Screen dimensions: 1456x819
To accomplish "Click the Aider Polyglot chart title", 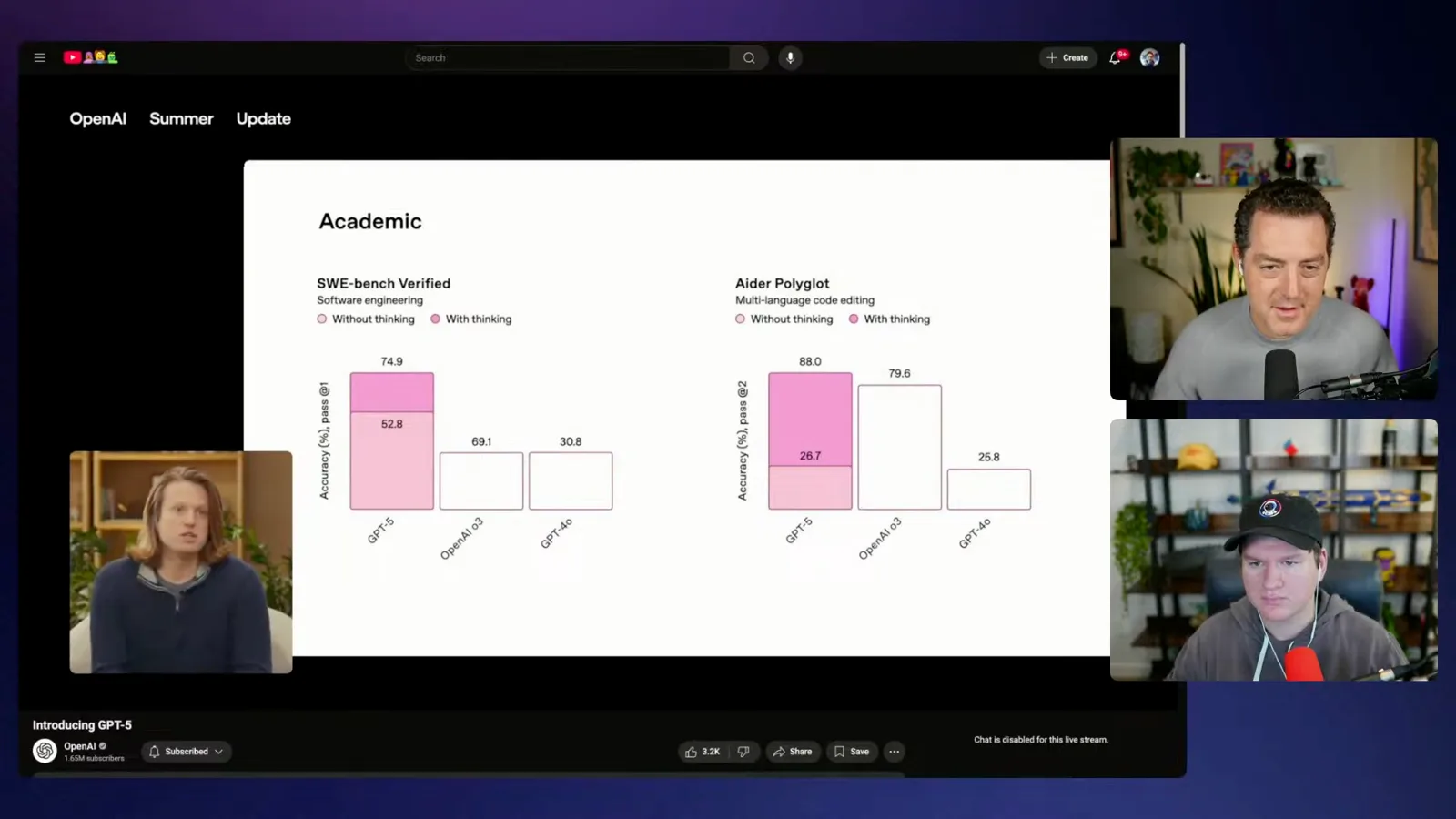I will 782,283.
